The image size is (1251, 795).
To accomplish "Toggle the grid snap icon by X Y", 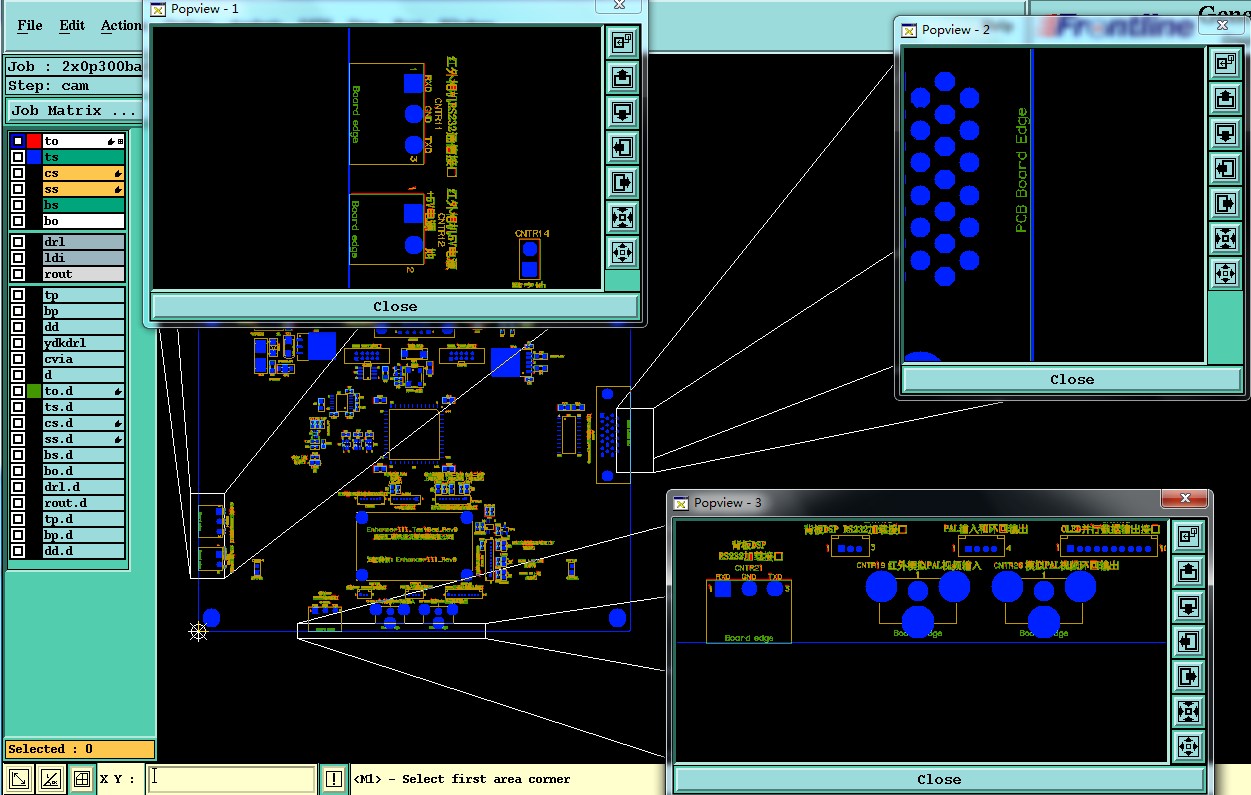I will pyautogui.click(x=82, y=779).
